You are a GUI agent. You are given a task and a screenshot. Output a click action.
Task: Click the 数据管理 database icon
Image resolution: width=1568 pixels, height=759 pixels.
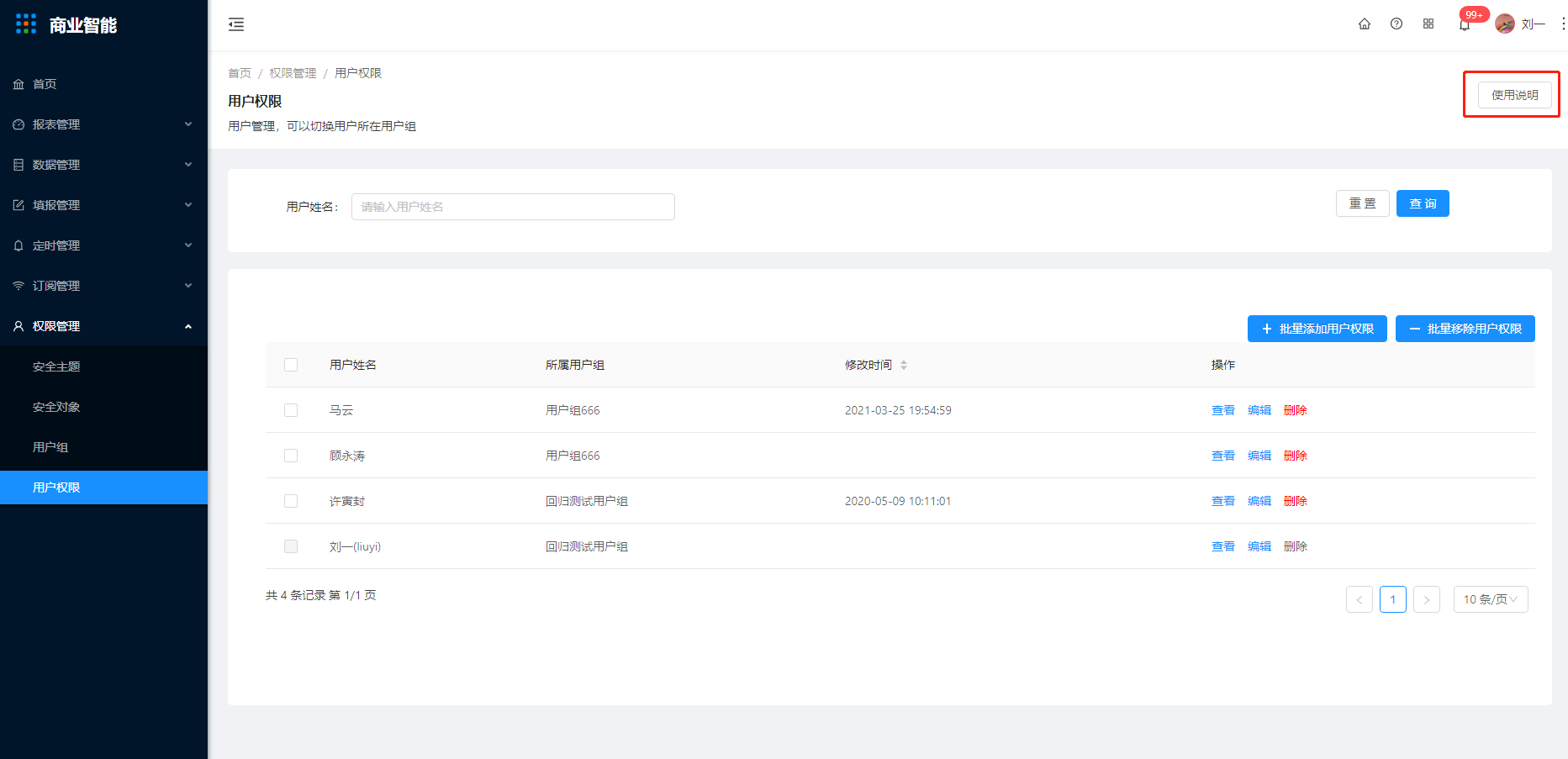[x=18, y=165]
